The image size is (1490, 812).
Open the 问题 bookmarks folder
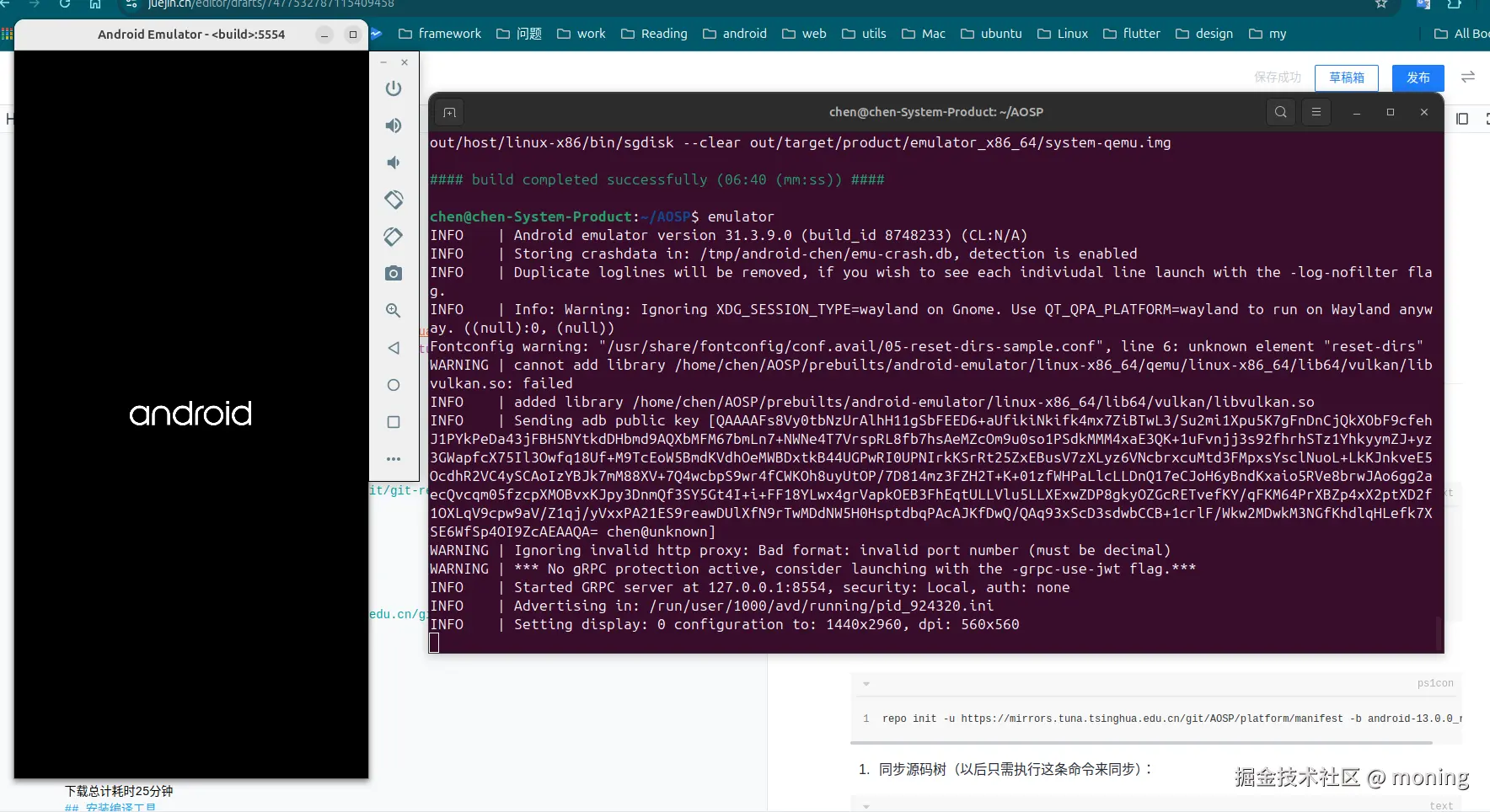point(519,34)
